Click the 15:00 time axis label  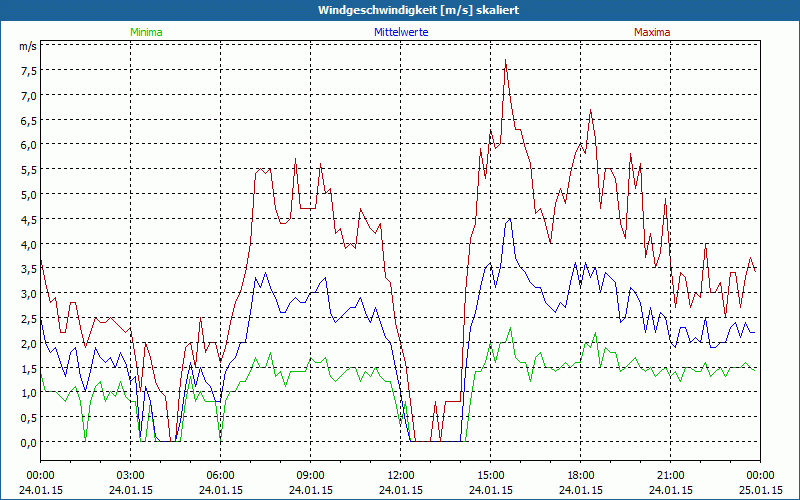491,475
